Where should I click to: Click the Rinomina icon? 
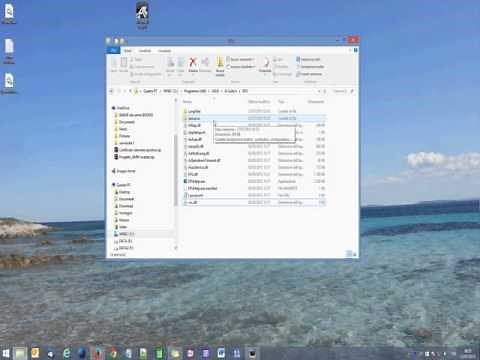tap(205, 65)
